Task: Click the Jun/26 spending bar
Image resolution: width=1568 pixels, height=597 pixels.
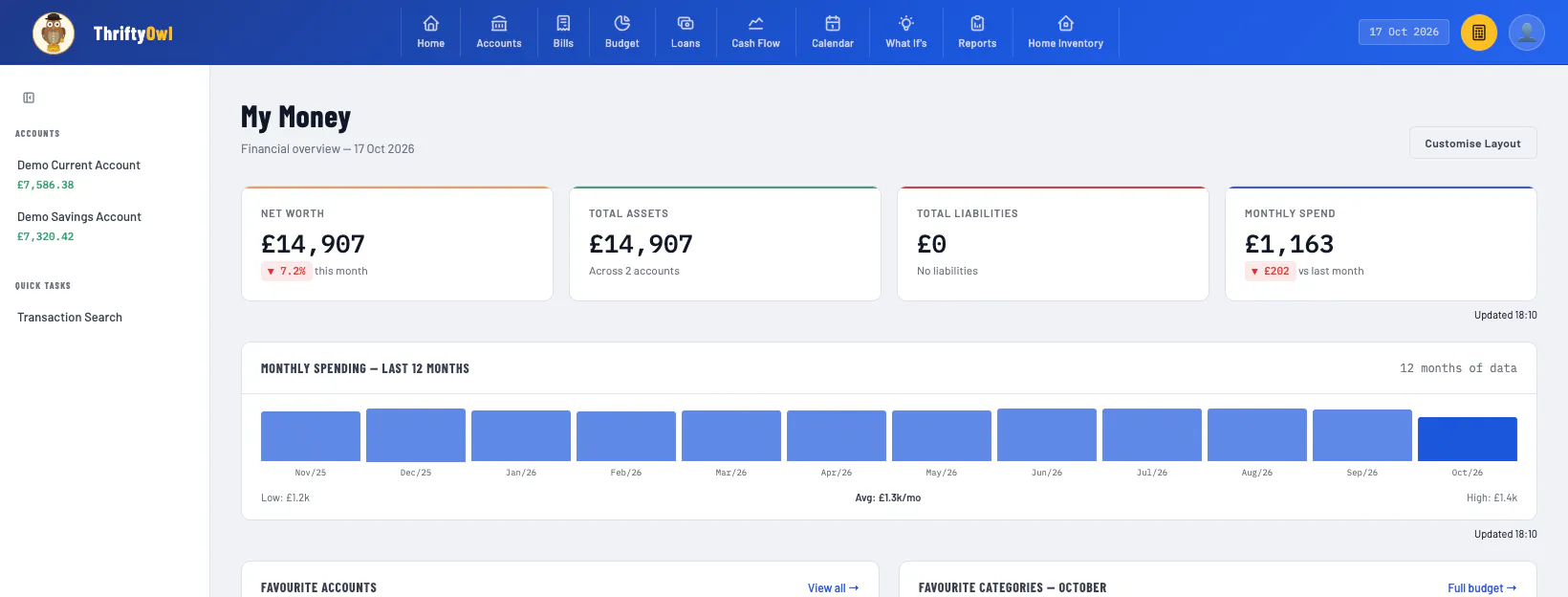Action: (1047, 435)
